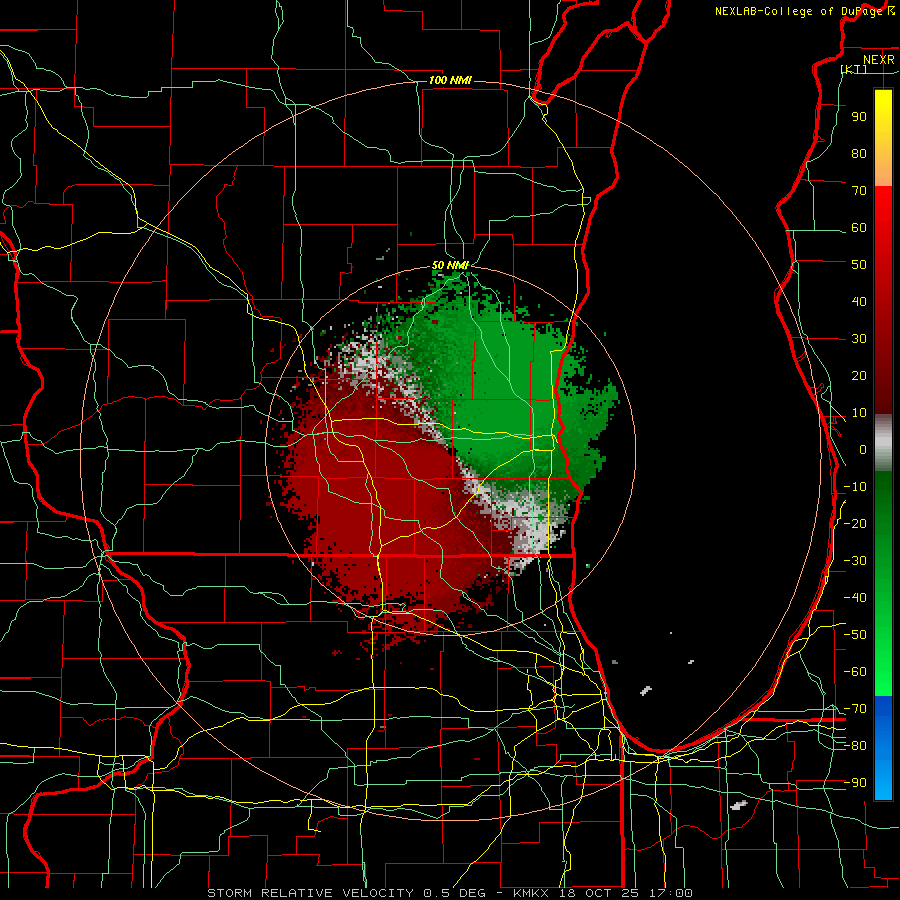The image size is (900, 900).
Task: Click the -70 scale value
Action: click(x=855, y=709)
